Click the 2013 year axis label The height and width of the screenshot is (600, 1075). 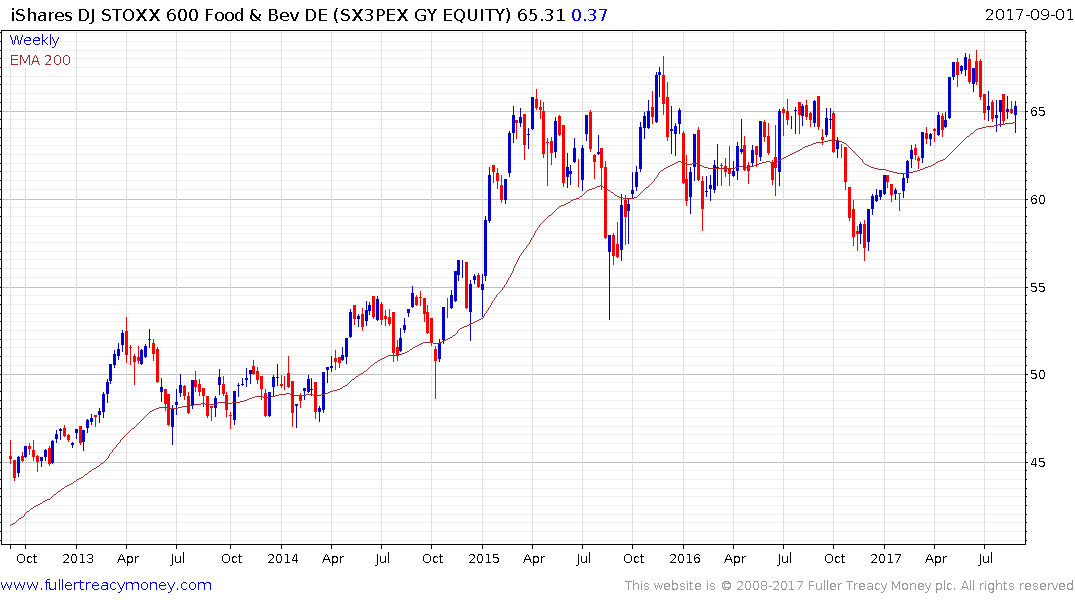tap(77, 558)
